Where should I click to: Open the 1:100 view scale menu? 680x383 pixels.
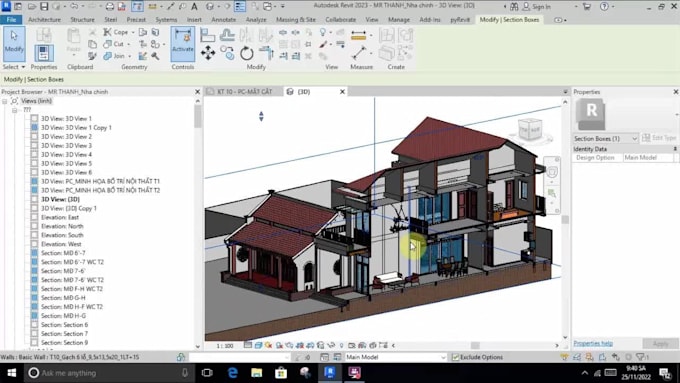225,346
